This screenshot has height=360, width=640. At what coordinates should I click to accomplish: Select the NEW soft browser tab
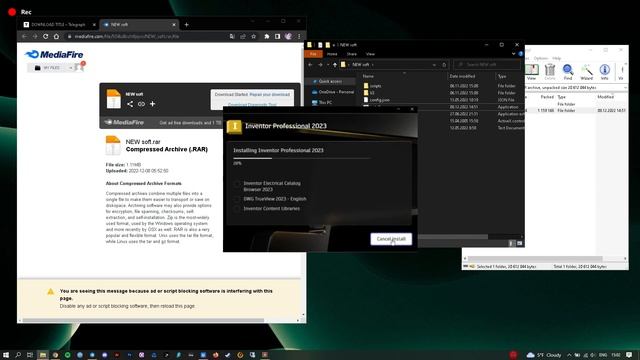[x=139, y=24]
